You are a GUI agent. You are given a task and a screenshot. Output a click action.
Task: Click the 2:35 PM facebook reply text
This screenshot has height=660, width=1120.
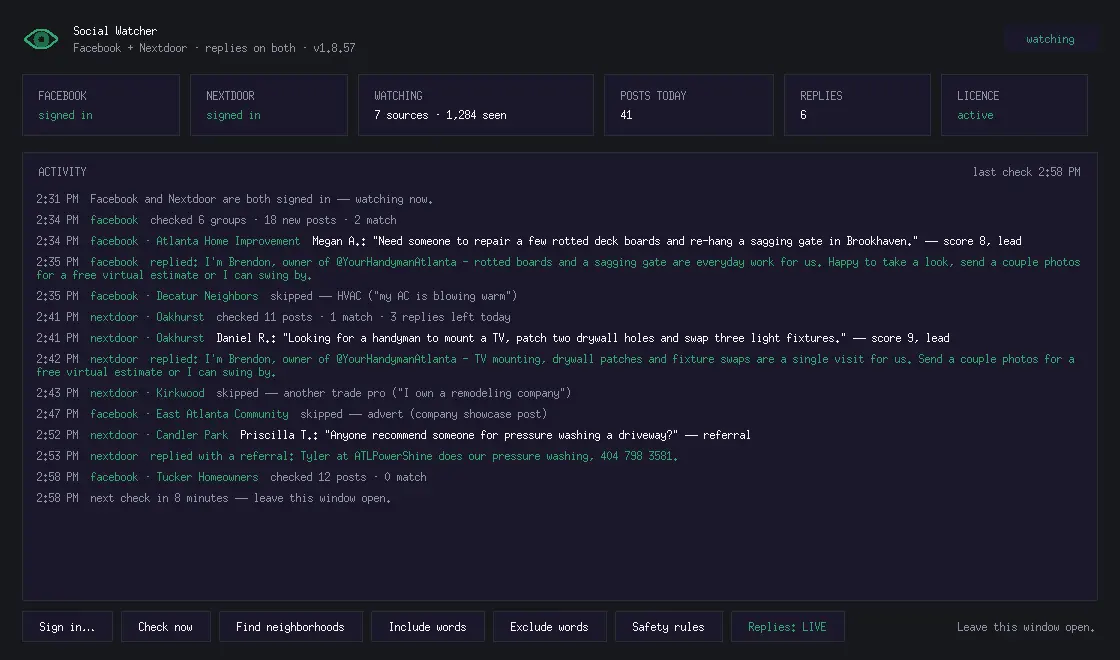coord(559,269)
